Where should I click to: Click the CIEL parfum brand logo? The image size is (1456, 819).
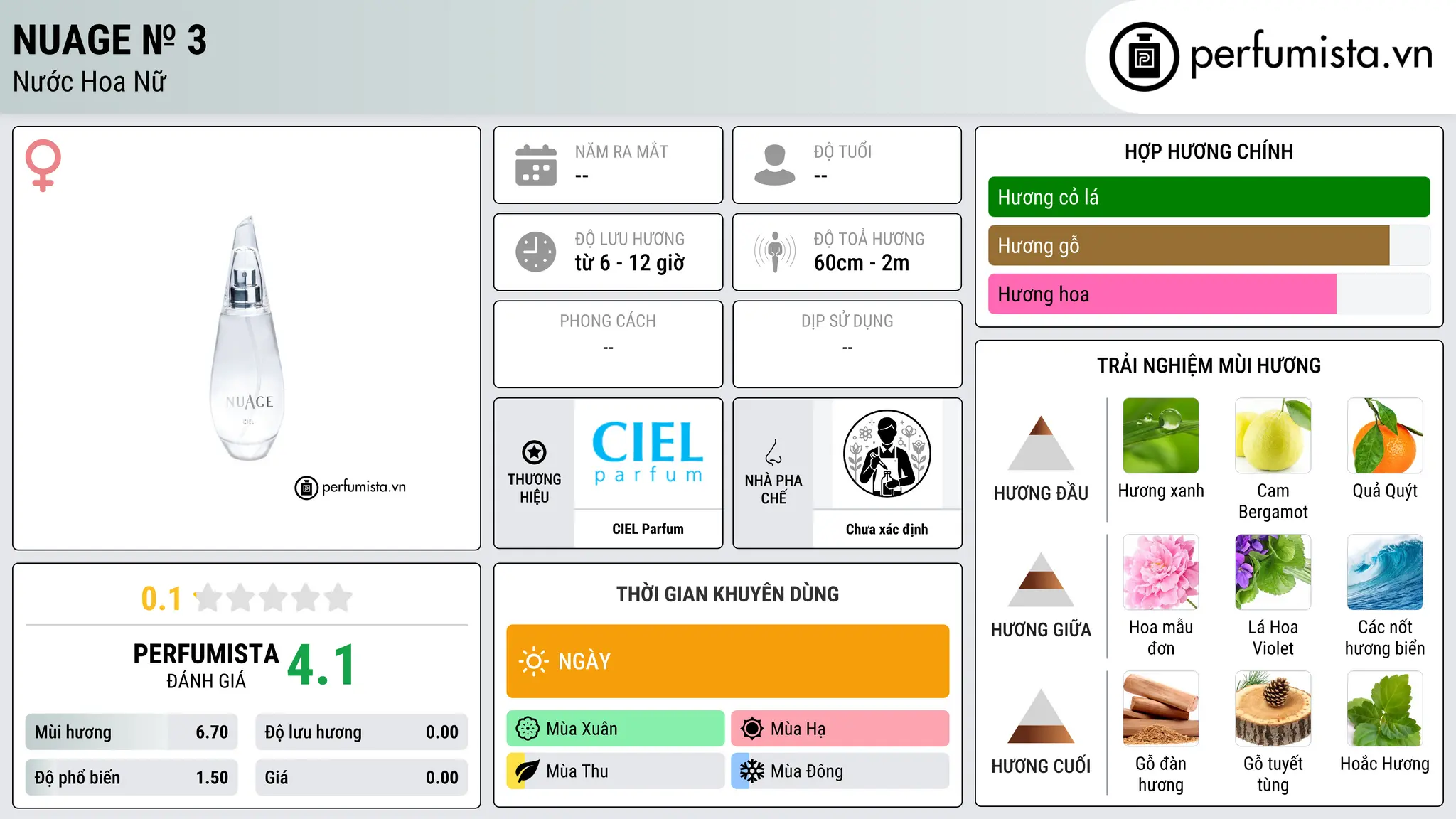click(x=648, y=453)
